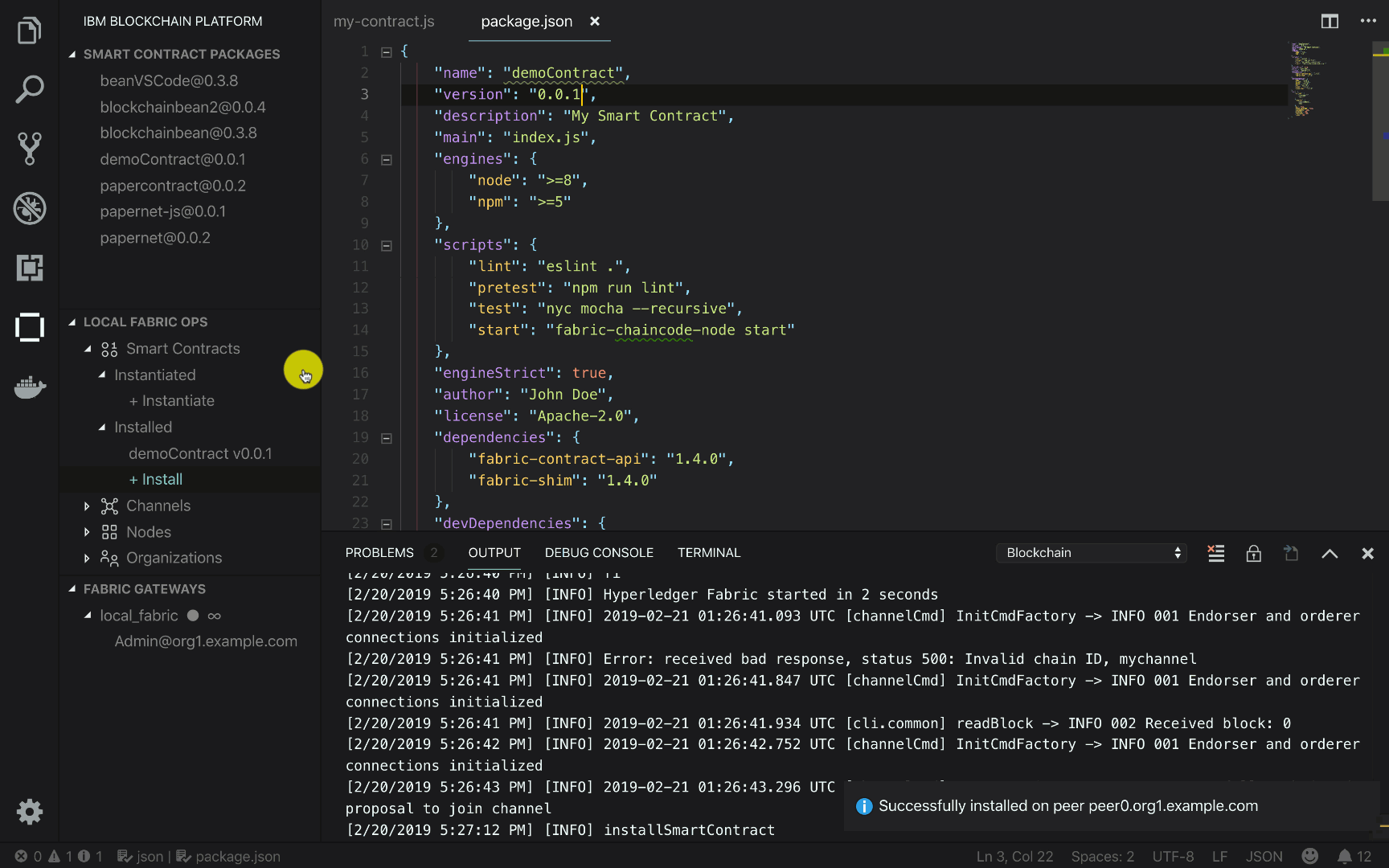
Task: Change encoding via UTF-8 status
Action: coord(1173,856)
